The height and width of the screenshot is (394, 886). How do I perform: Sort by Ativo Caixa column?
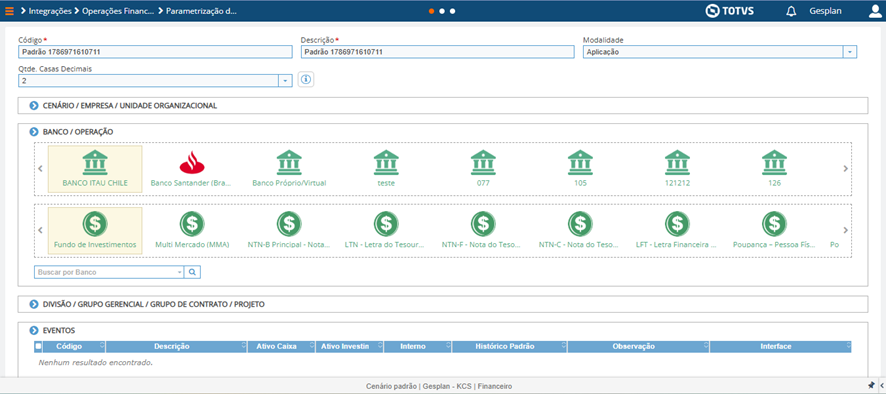click(281, 347)
